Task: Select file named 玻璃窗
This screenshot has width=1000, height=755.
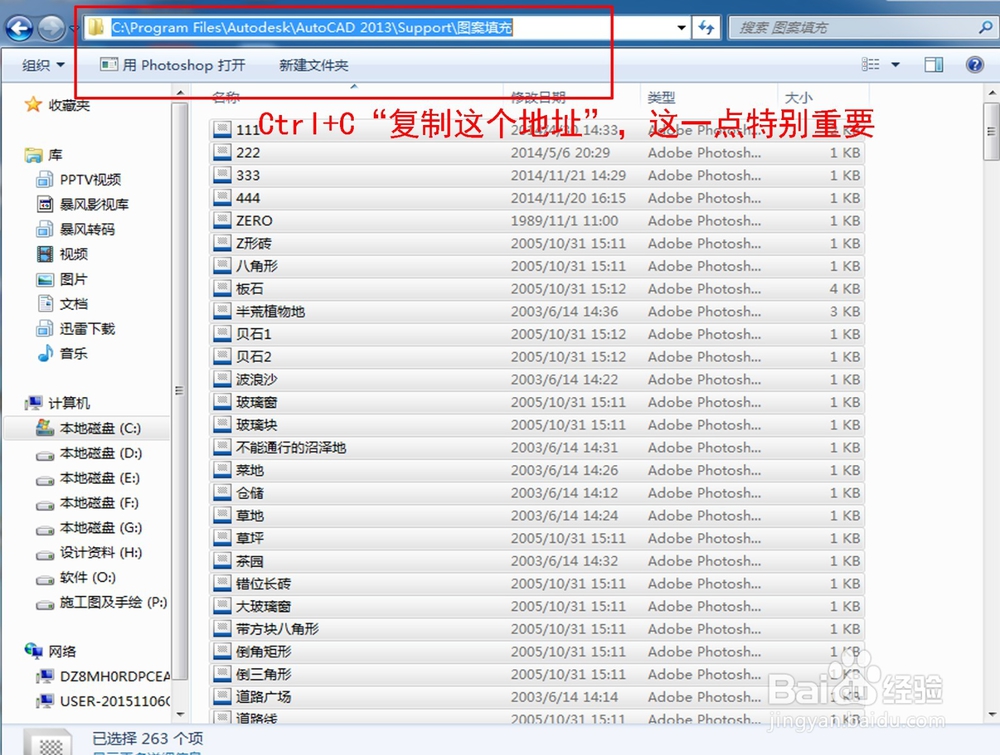Action: point(537,402)
